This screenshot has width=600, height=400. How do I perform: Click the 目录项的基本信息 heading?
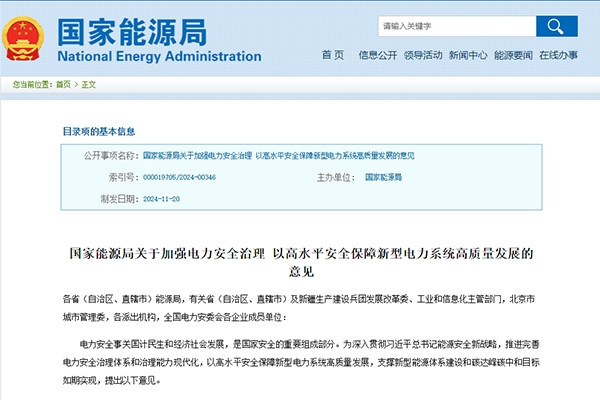pos(99,131)
